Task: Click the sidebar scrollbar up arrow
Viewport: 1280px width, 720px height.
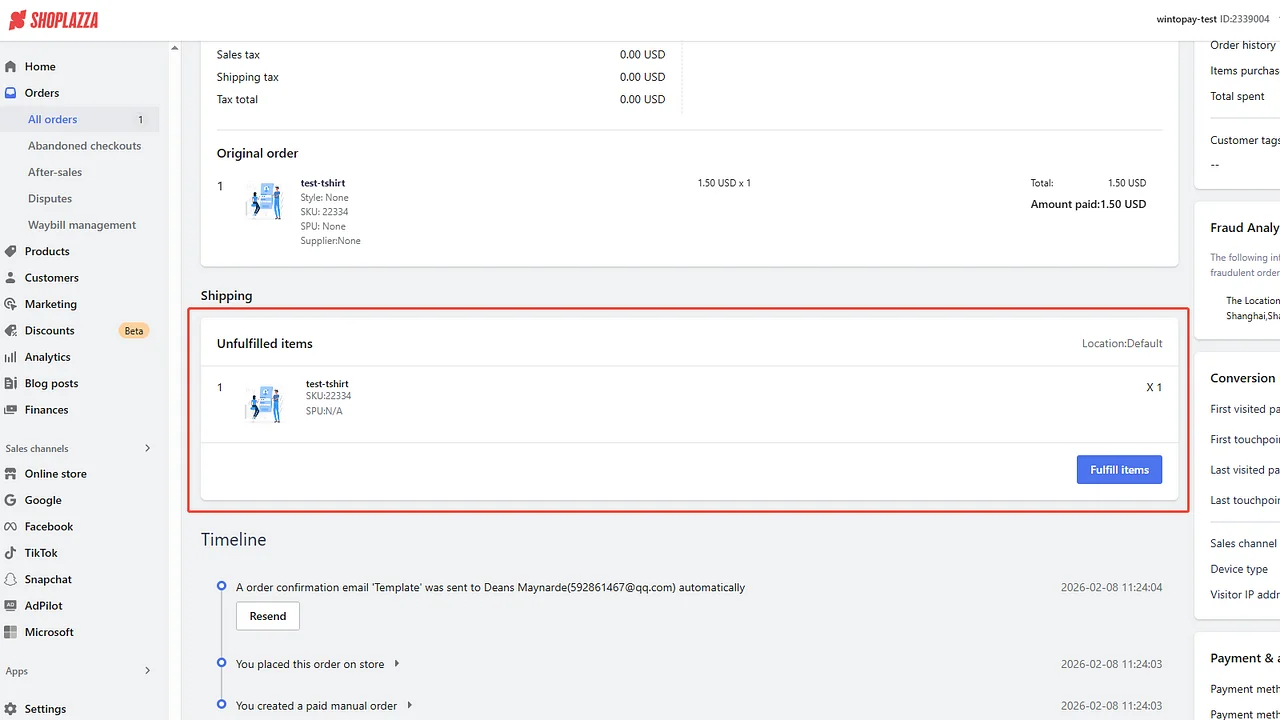Action: [174, 48]
